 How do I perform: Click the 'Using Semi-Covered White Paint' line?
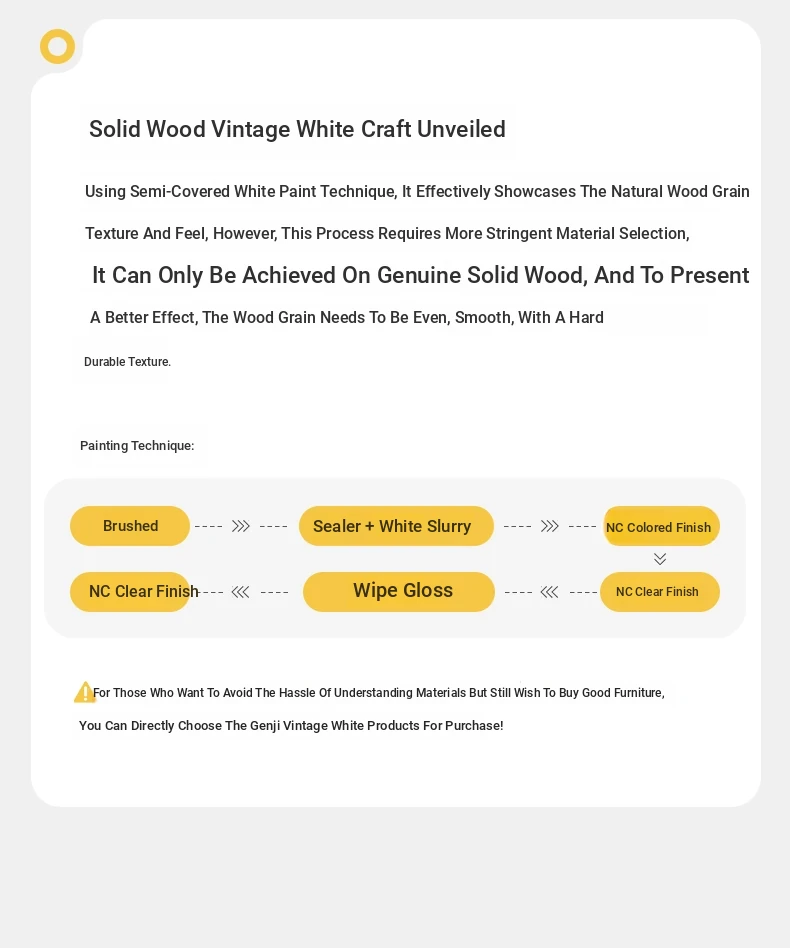click(417, 192)
